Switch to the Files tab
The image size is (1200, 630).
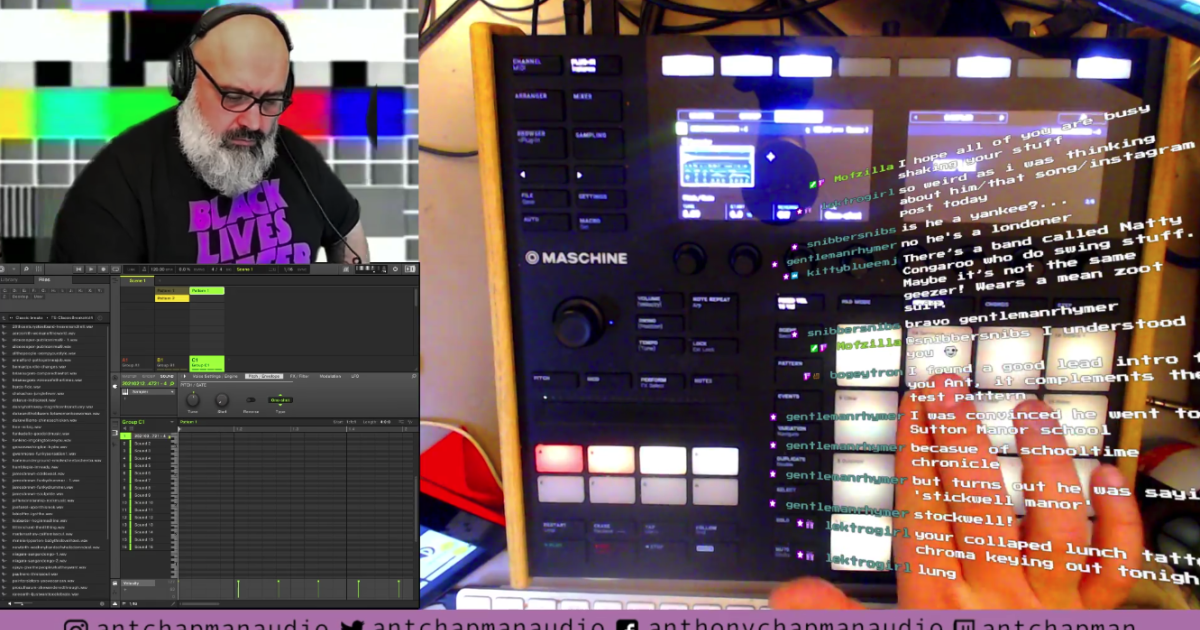pyautogui.click(x=44, y=280)
